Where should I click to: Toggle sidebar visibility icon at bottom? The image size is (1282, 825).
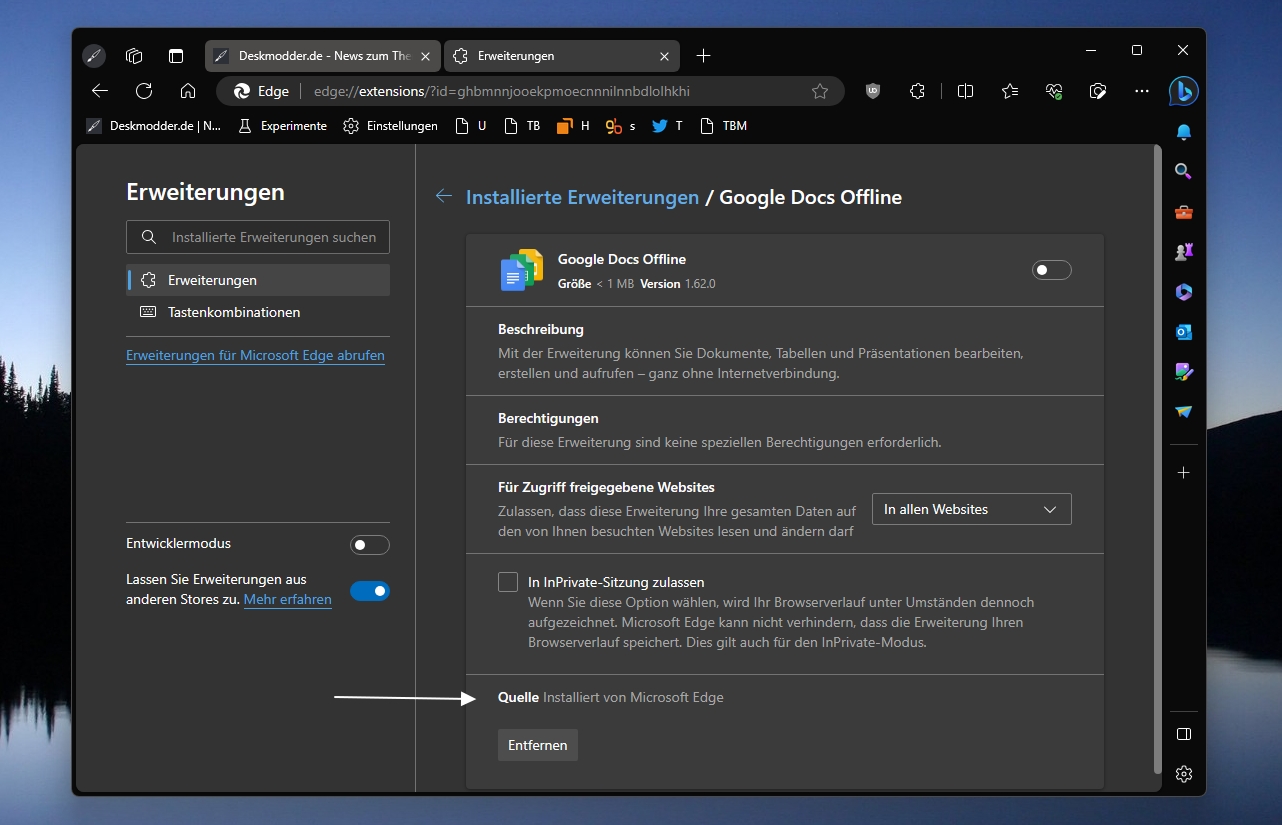(1184, 734)
